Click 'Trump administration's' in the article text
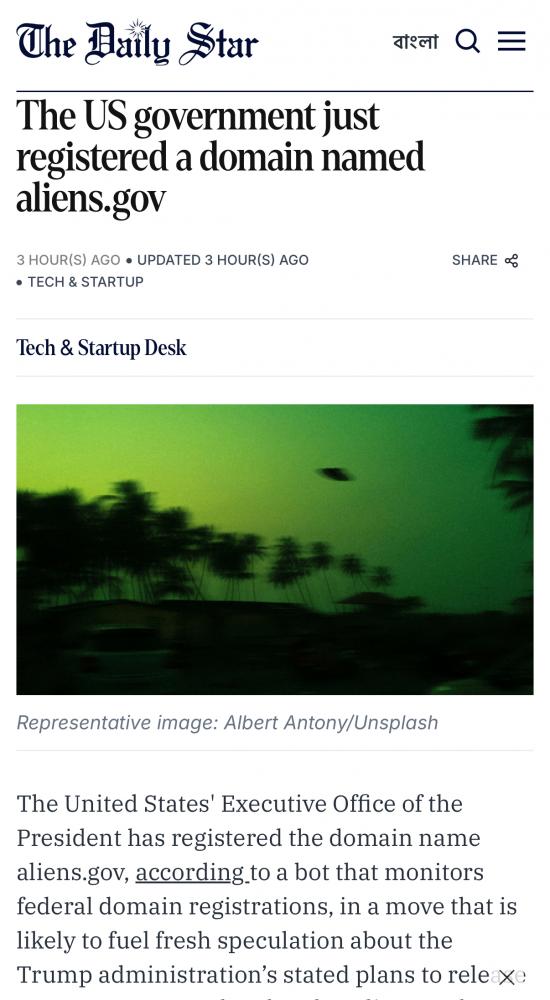The height and width of the screenshot is (1000, 550). point(154,975)
